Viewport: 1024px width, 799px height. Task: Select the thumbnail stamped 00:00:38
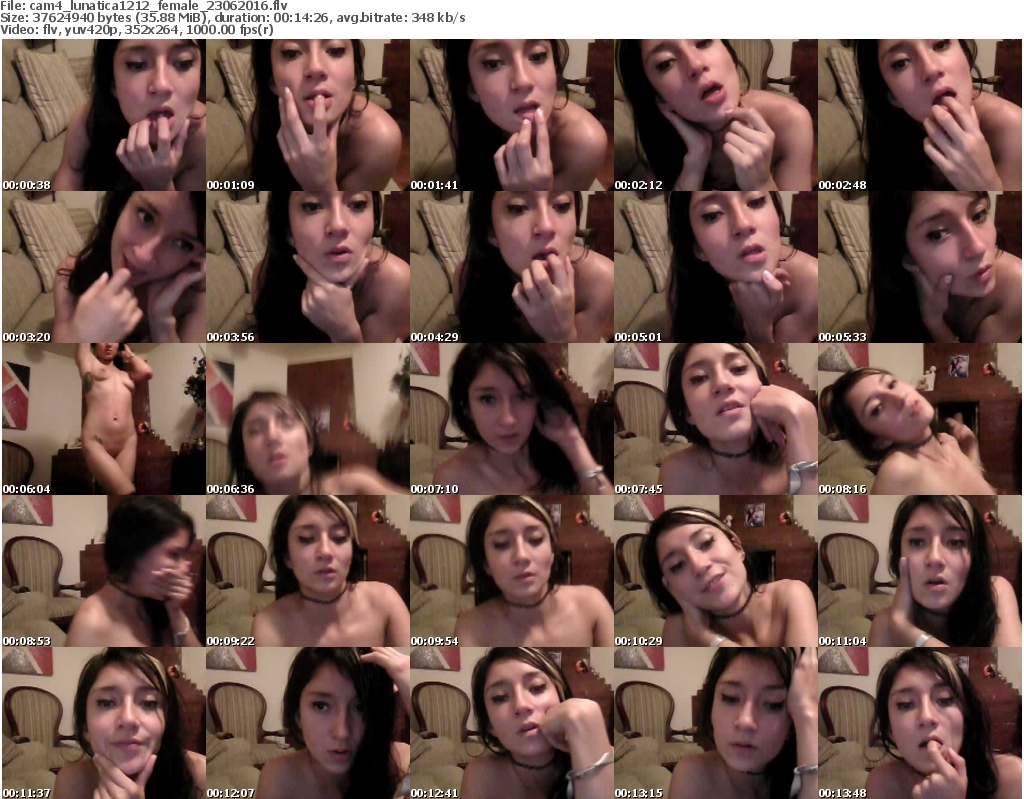click(x=104, y=115)
